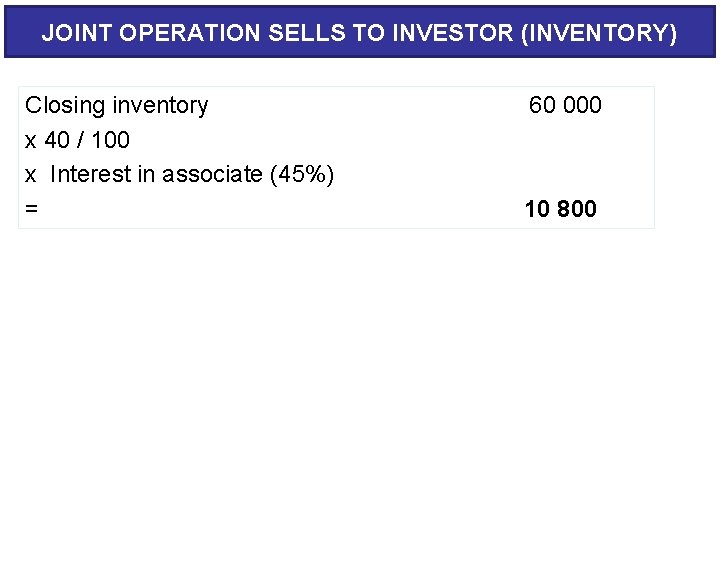Click the Closing inventory line

click(116, 105)
